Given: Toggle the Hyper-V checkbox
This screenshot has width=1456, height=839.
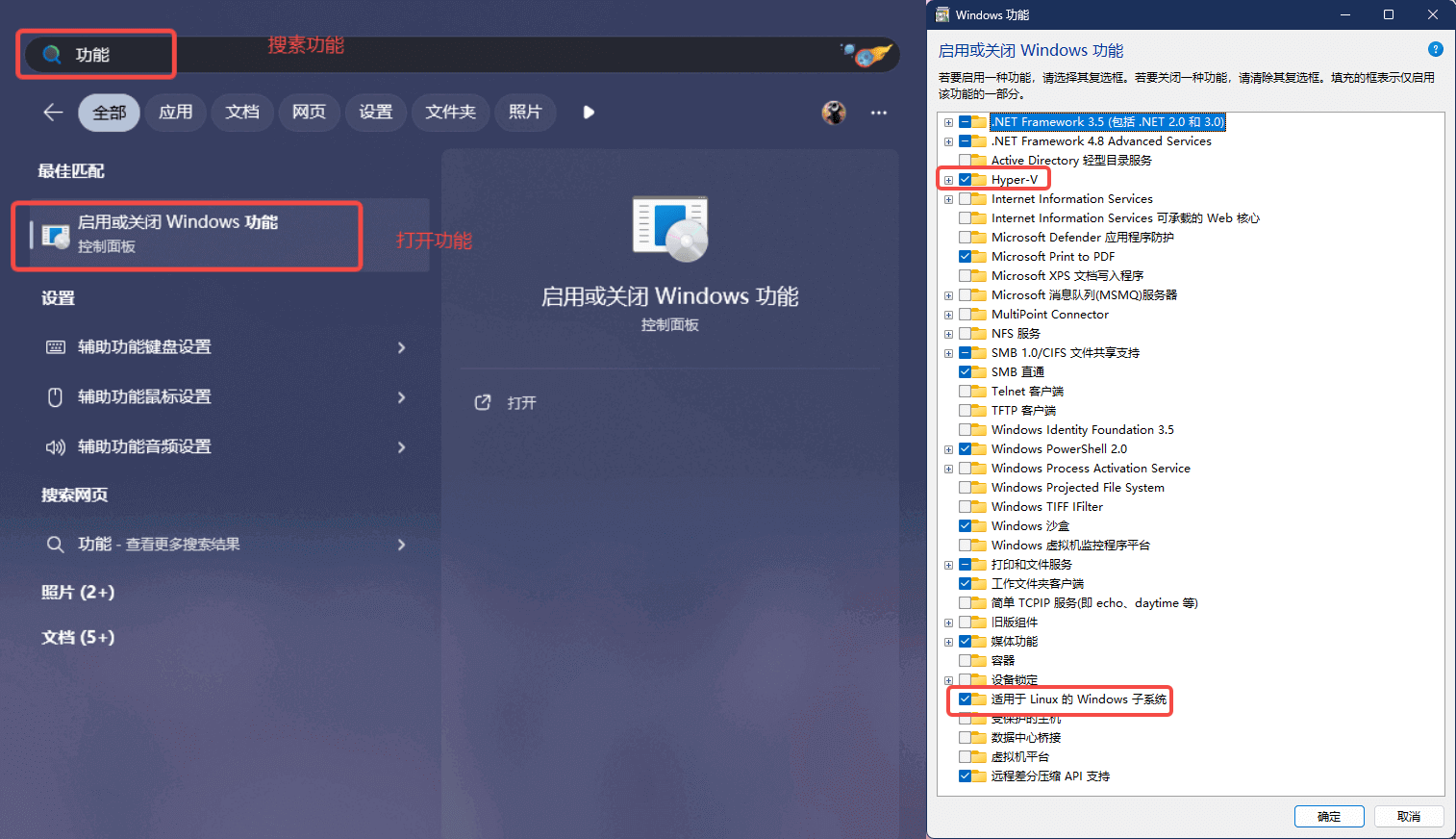Looking at the screenshot, I should tap(965, 180).
